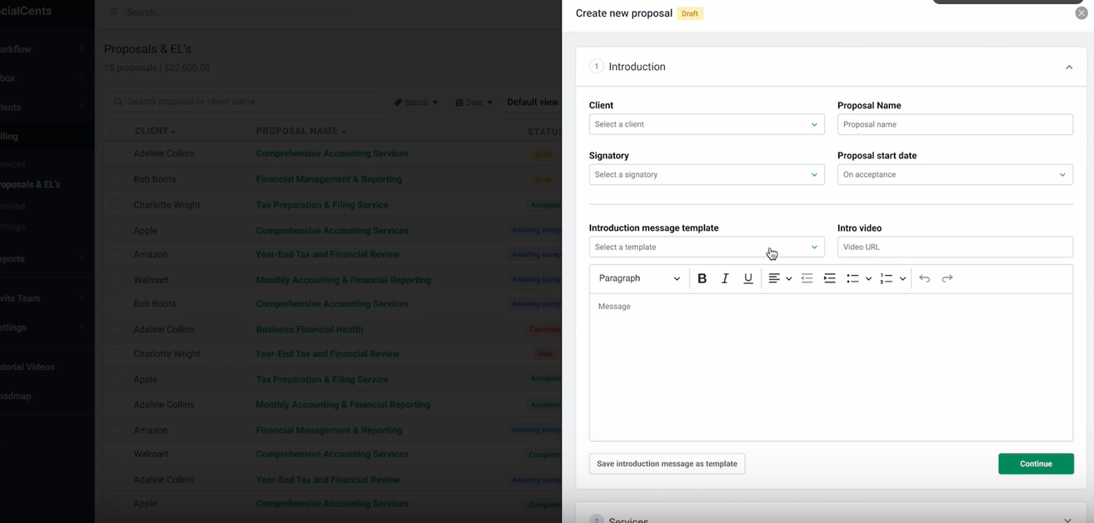Open text alignment options
1094x523 pixels.
click(780, 278)
